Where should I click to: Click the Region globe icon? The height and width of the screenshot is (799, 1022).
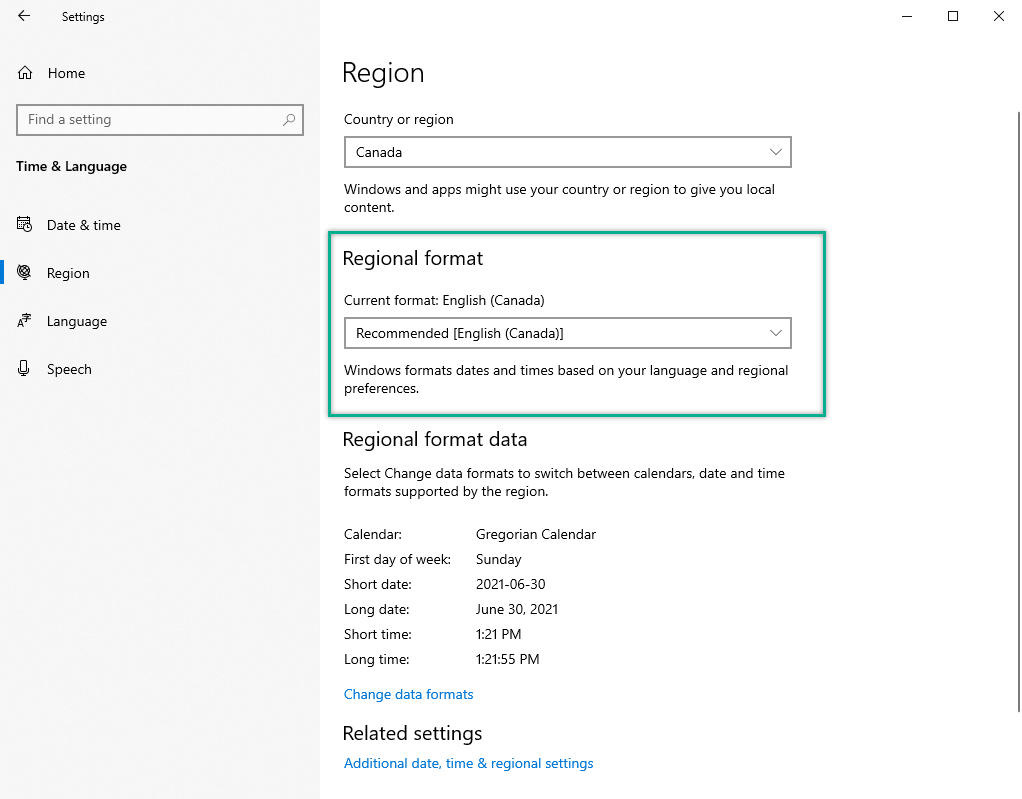25,273
